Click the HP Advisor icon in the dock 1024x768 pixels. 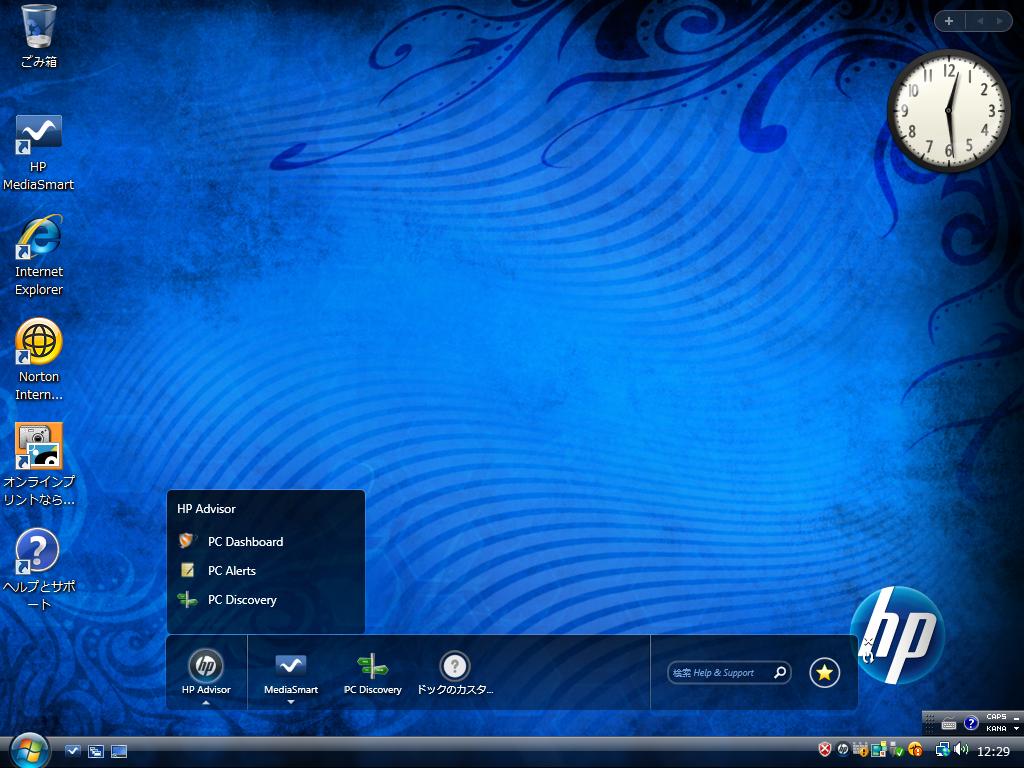tap(206, 666)
